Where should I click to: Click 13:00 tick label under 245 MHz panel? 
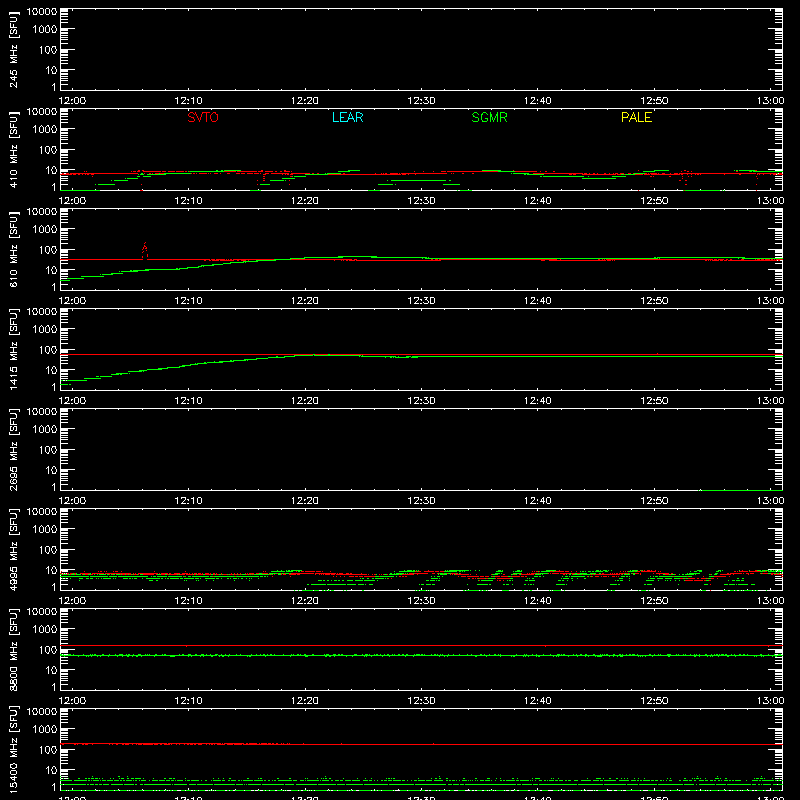pyautogui.click(x=770, y=101)
